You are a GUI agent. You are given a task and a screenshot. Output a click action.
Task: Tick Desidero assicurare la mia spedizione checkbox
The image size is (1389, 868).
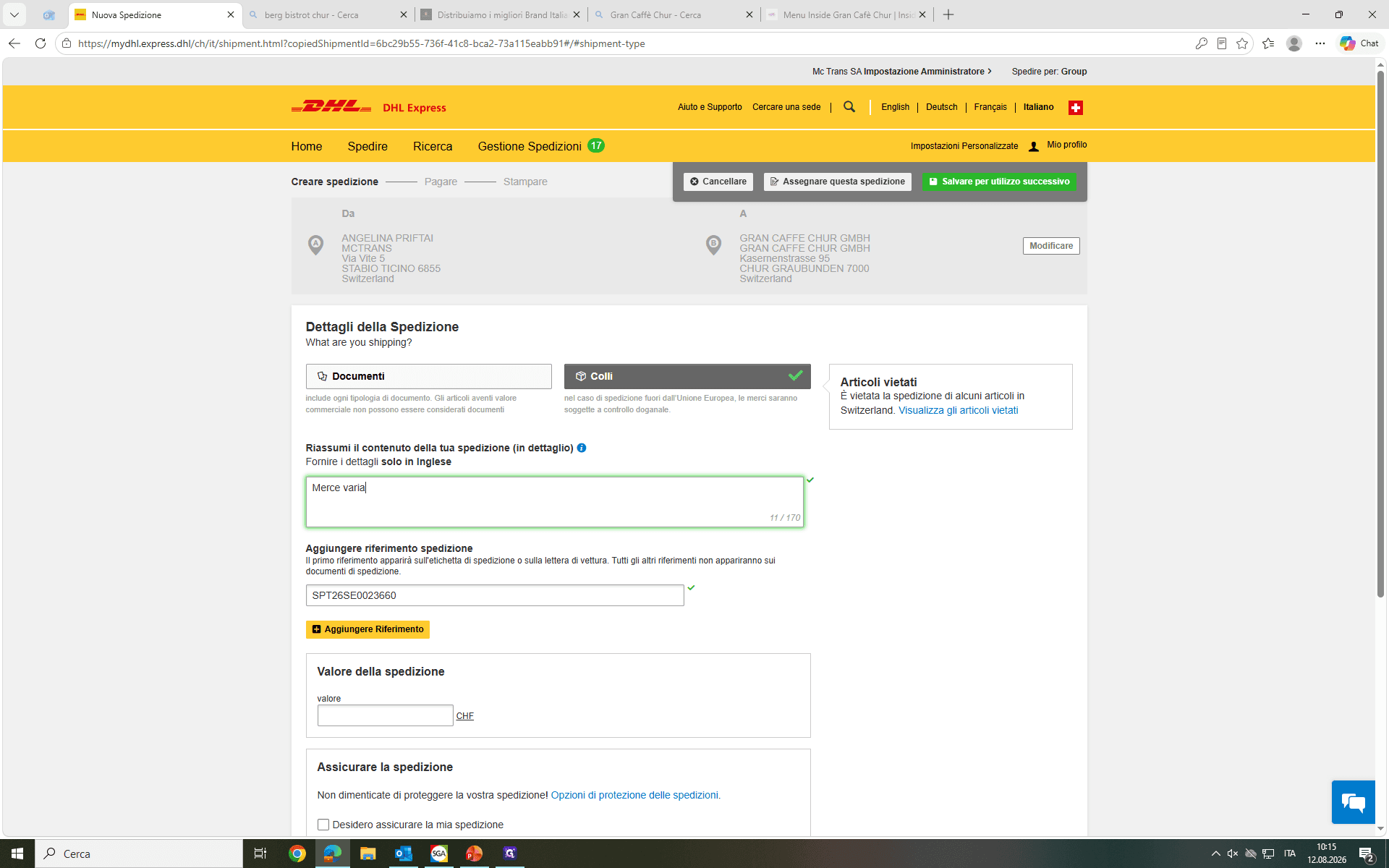tap(323, 825)
